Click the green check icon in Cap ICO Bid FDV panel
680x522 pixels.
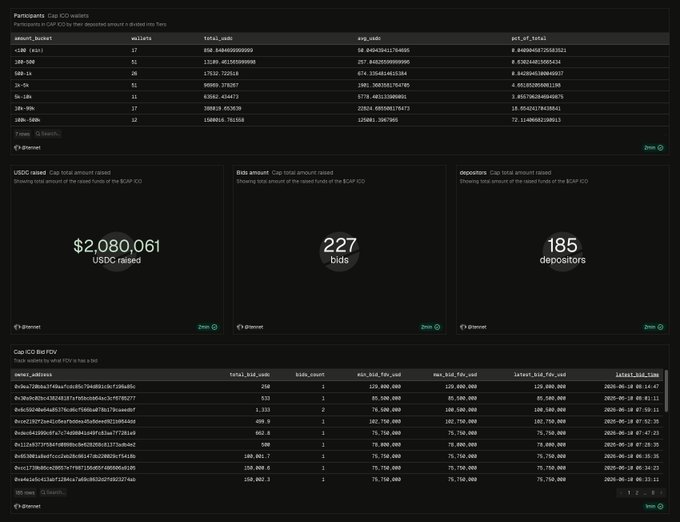660,506
